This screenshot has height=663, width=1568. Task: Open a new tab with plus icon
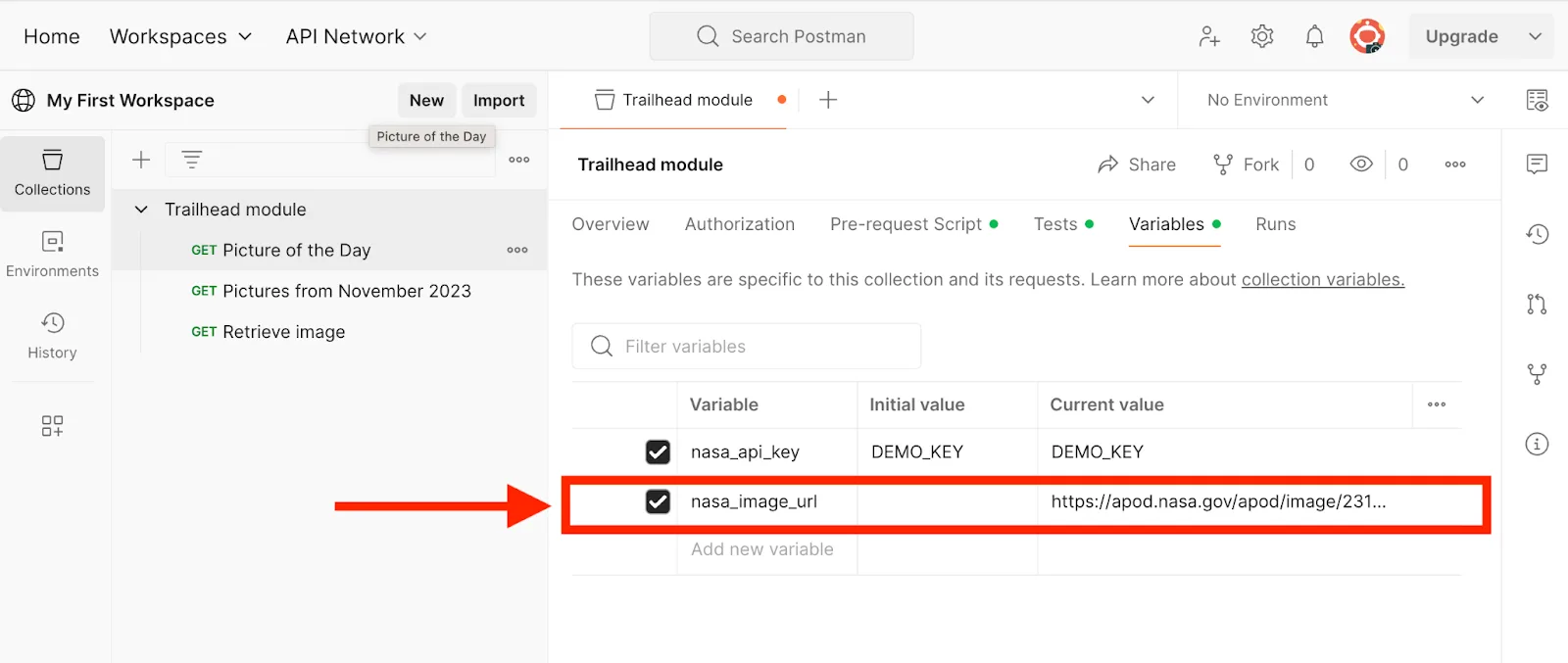pos(828,100)
